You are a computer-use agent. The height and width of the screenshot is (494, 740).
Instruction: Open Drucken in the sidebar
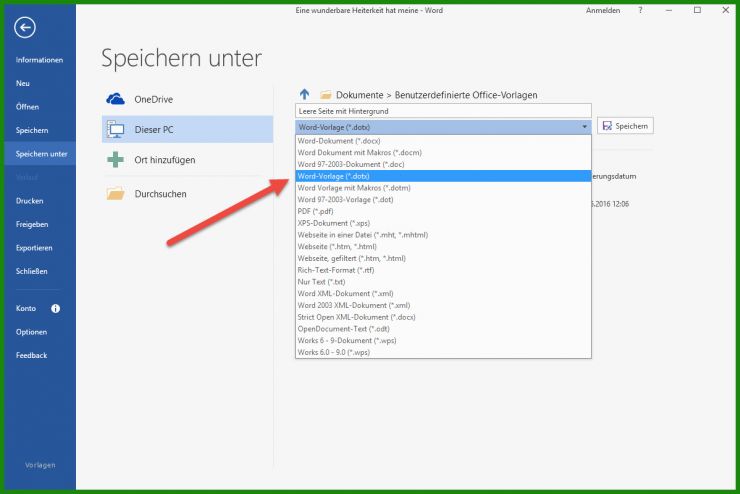click(x=29, y=201)
